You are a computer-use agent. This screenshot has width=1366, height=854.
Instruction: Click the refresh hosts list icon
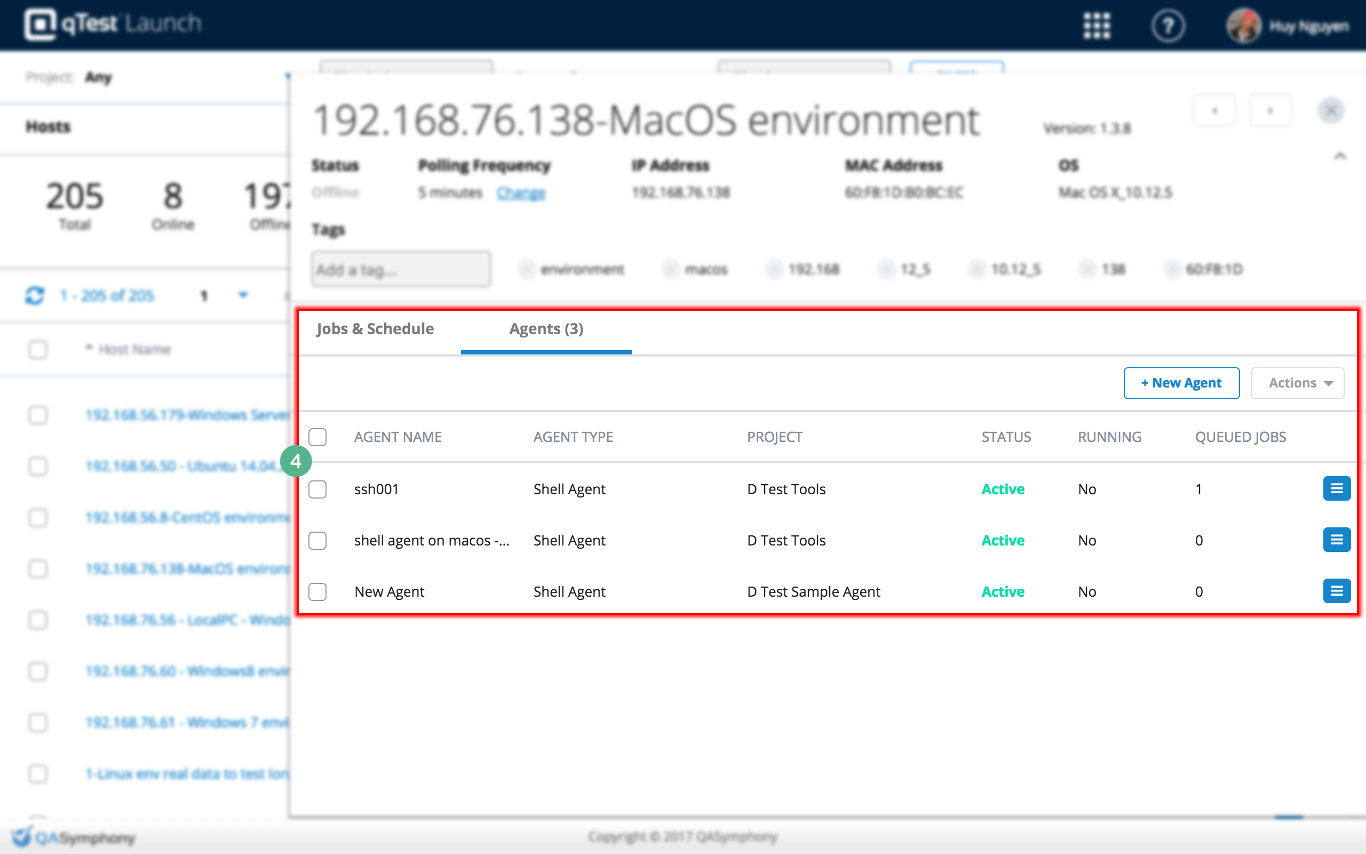(35, 296)
